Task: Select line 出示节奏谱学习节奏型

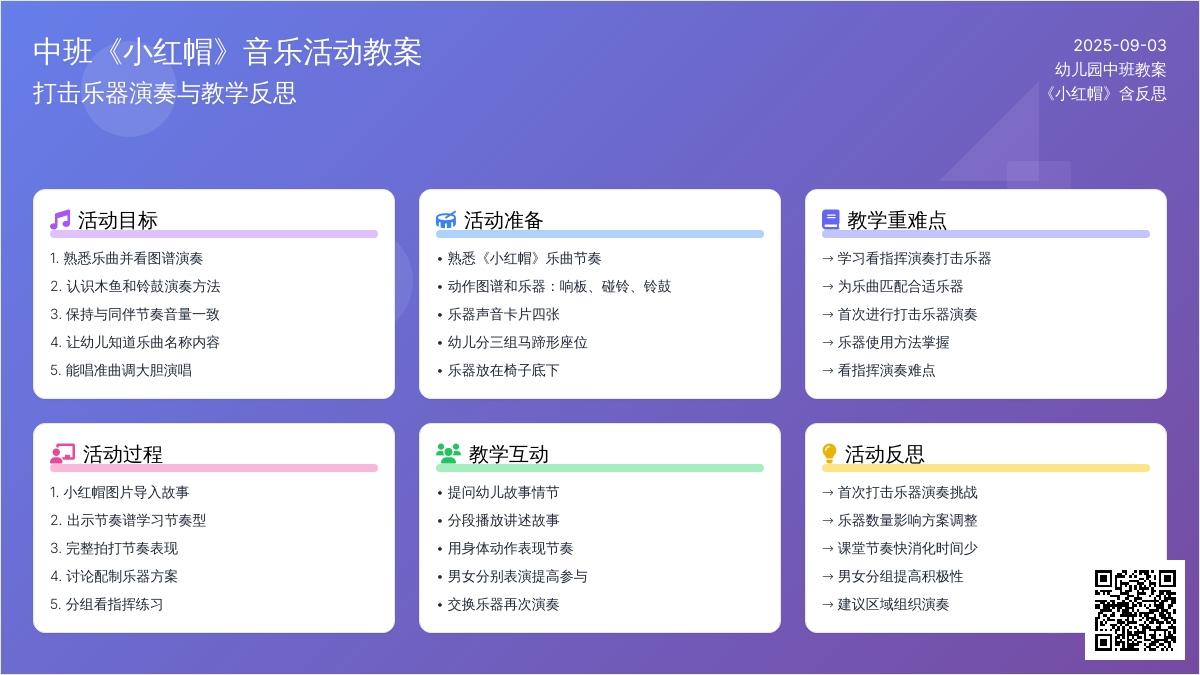Action: (128, 520)
